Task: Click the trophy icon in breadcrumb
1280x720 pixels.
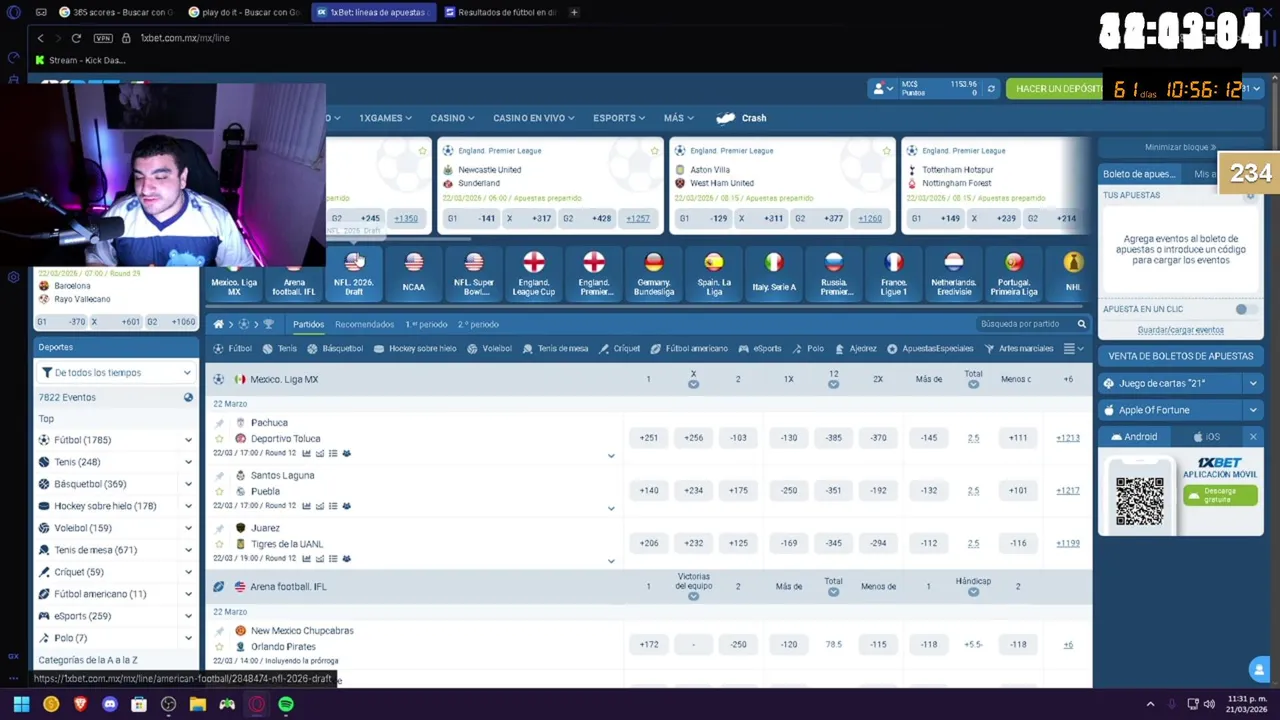Action: tap(268, 324)
